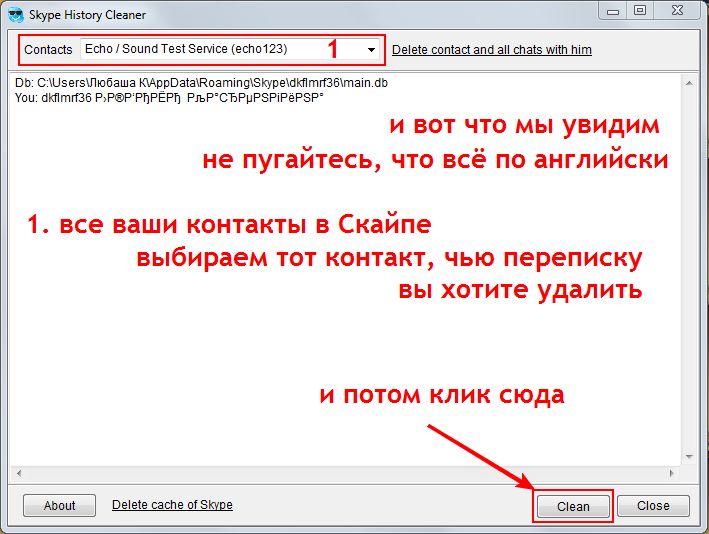Open the Contacts dropdown arrow
Screen dimensions: 709x534
371,50
